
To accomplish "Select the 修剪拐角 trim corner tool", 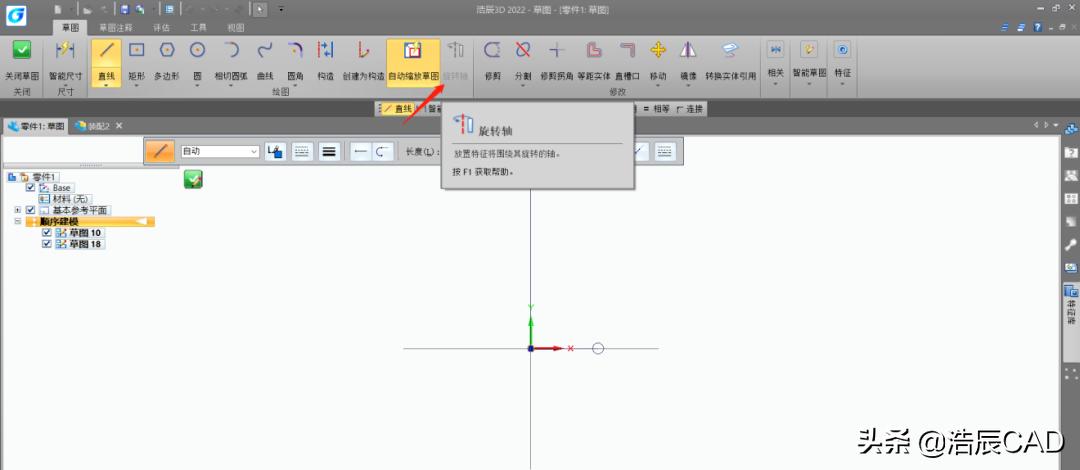I will (557, 61).
